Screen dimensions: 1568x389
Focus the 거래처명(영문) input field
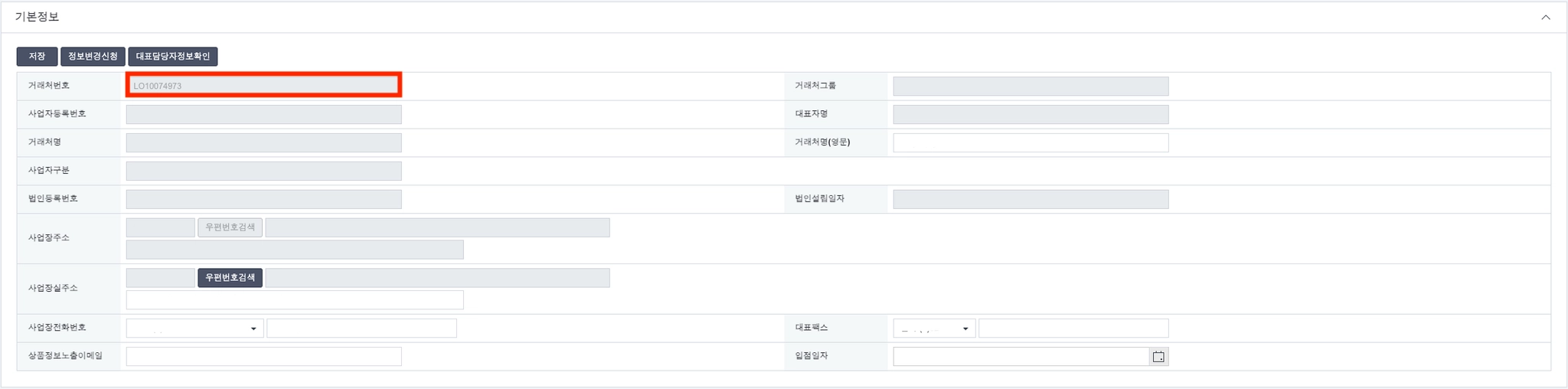[x=1031, y=142]
